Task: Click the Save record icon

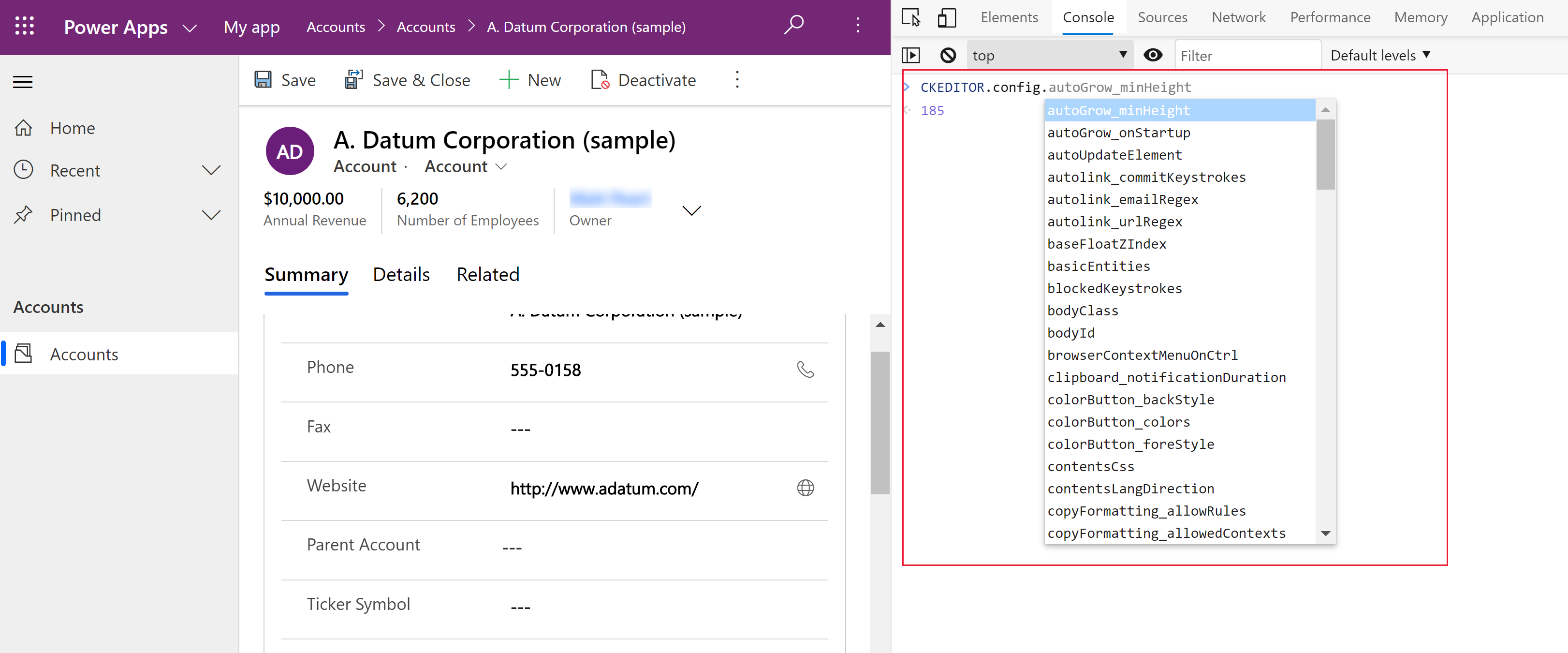Action: pyautogui.click(x=264, y=80)
